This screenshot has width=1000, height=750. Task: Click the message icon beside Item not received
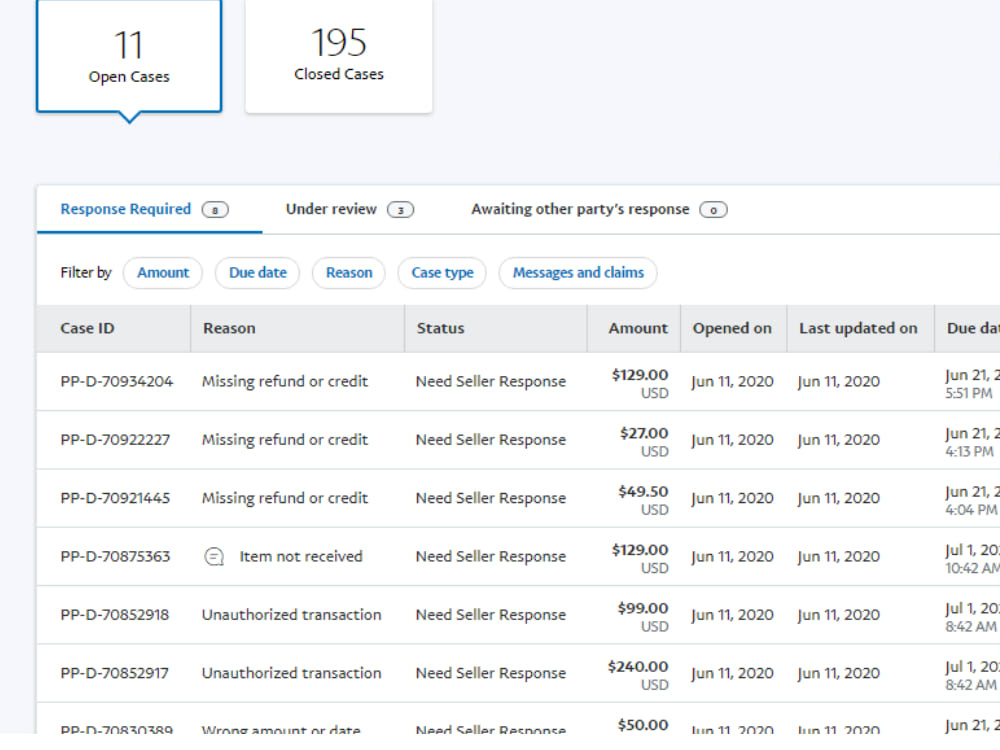[x=214, y=557]
